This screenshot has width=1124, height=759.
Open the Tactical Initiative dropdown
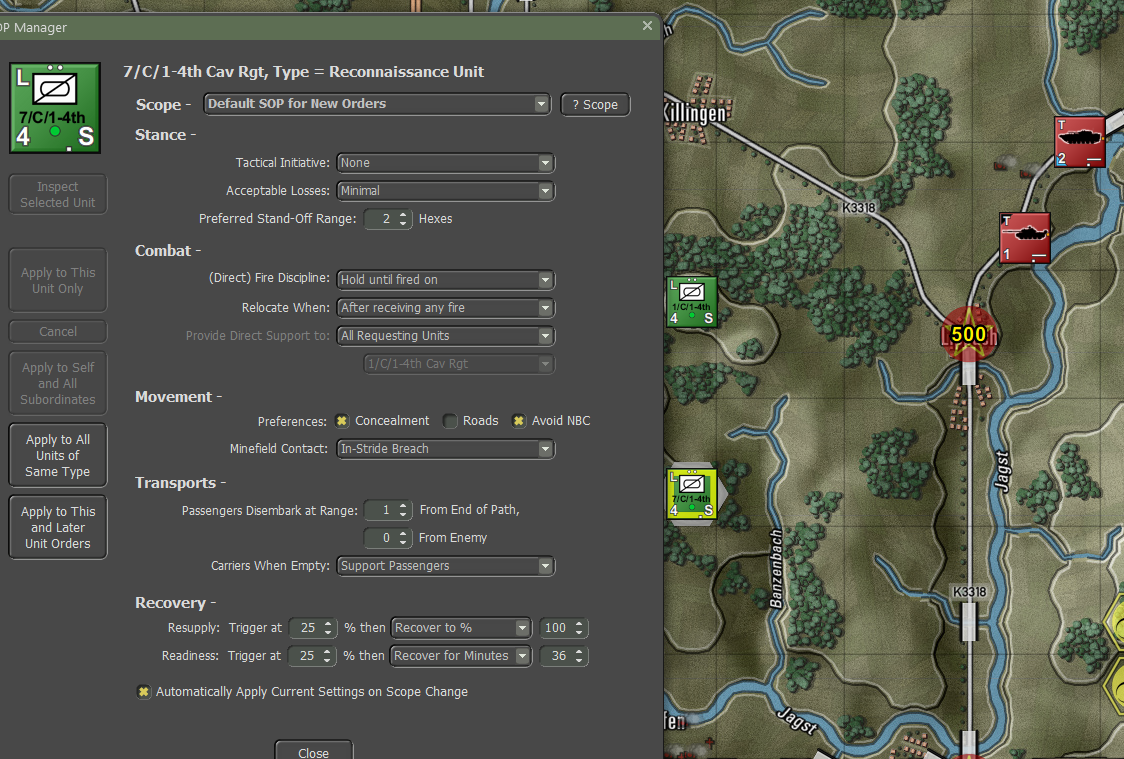click(446, 163)
